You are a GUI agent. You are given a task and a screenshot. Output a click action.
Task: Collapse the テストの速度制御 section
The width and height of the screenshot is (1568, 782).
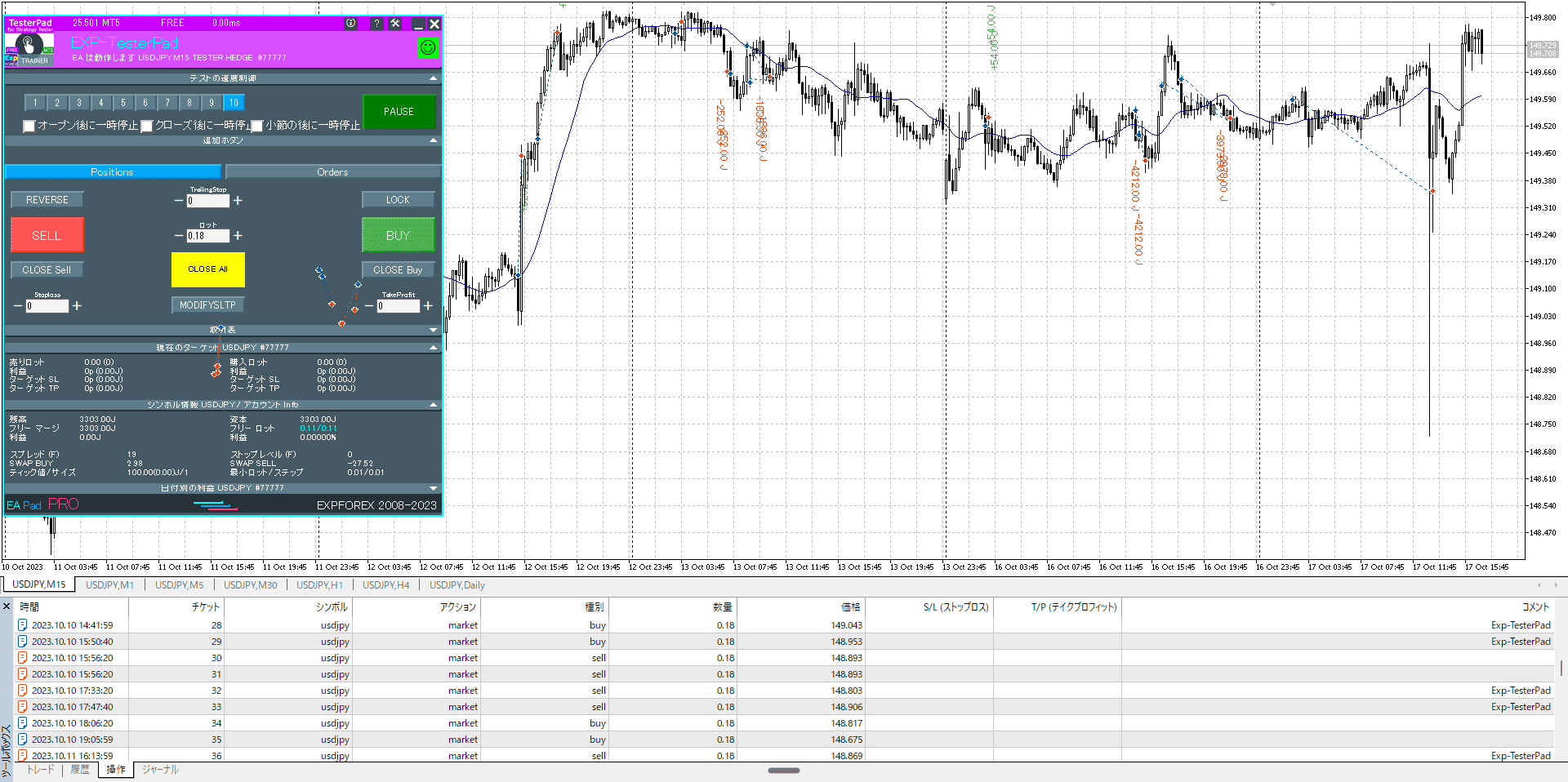(x=433, y=78)
